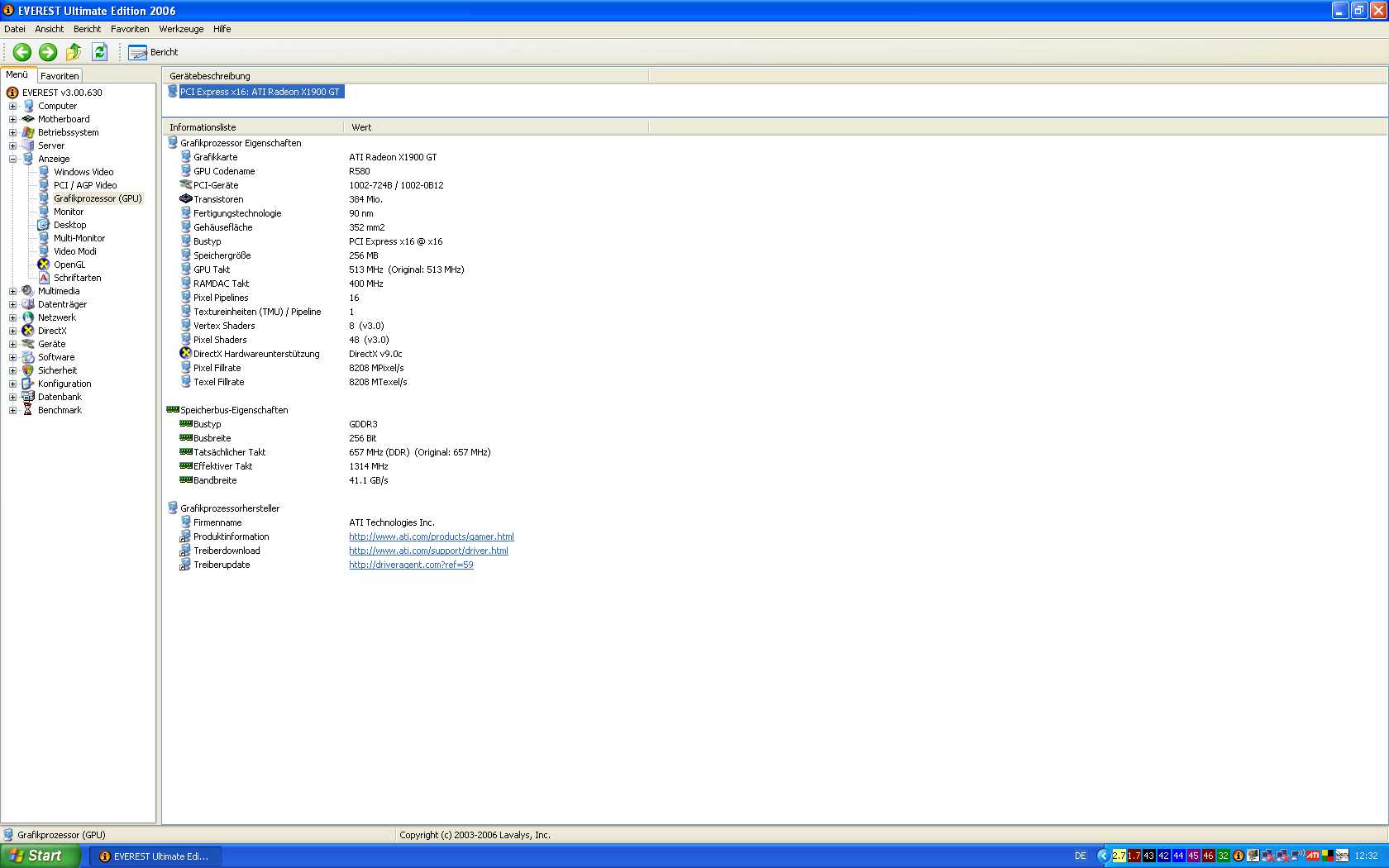Viewport: 1389px width, 868px height.
Task: Open the ati.com products gamer link
Action: (x=432, y=537)
